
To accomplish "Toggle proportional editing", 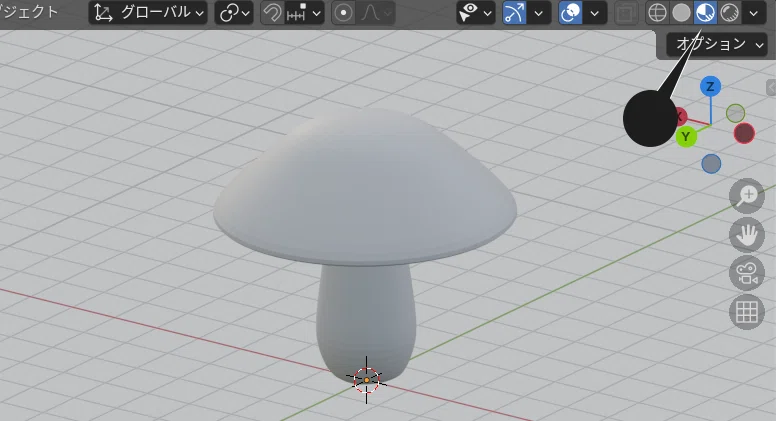I will pyautogui.click(x=343, y=13).
